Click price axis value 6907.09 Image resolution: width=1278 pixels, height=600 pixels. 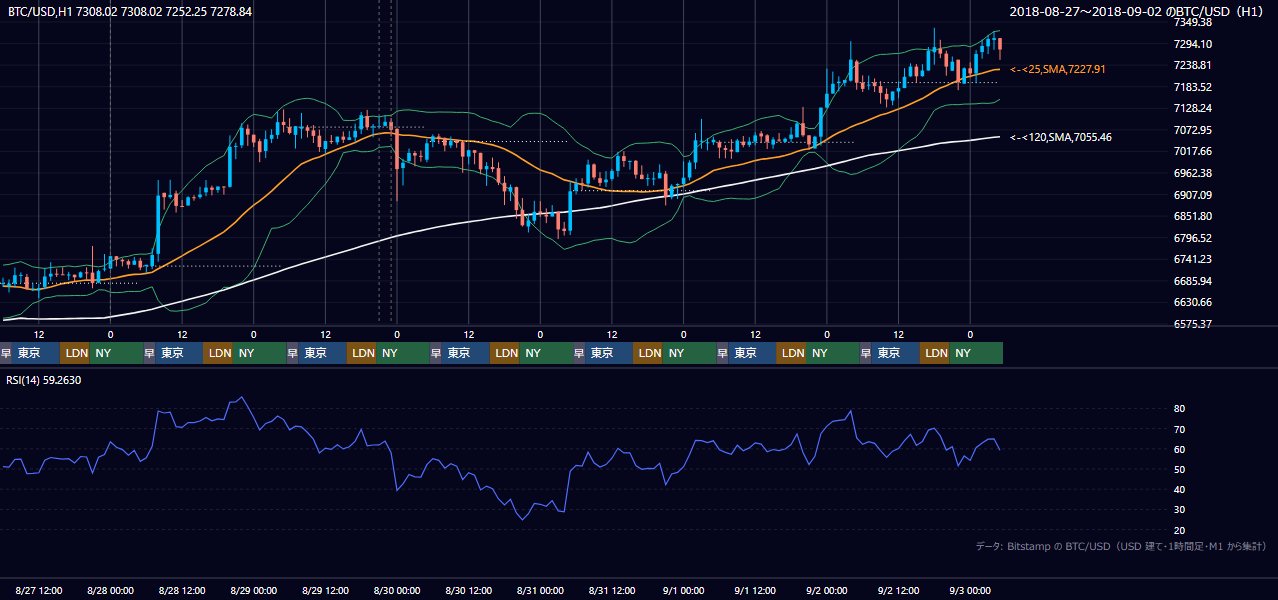(1193, 195)
